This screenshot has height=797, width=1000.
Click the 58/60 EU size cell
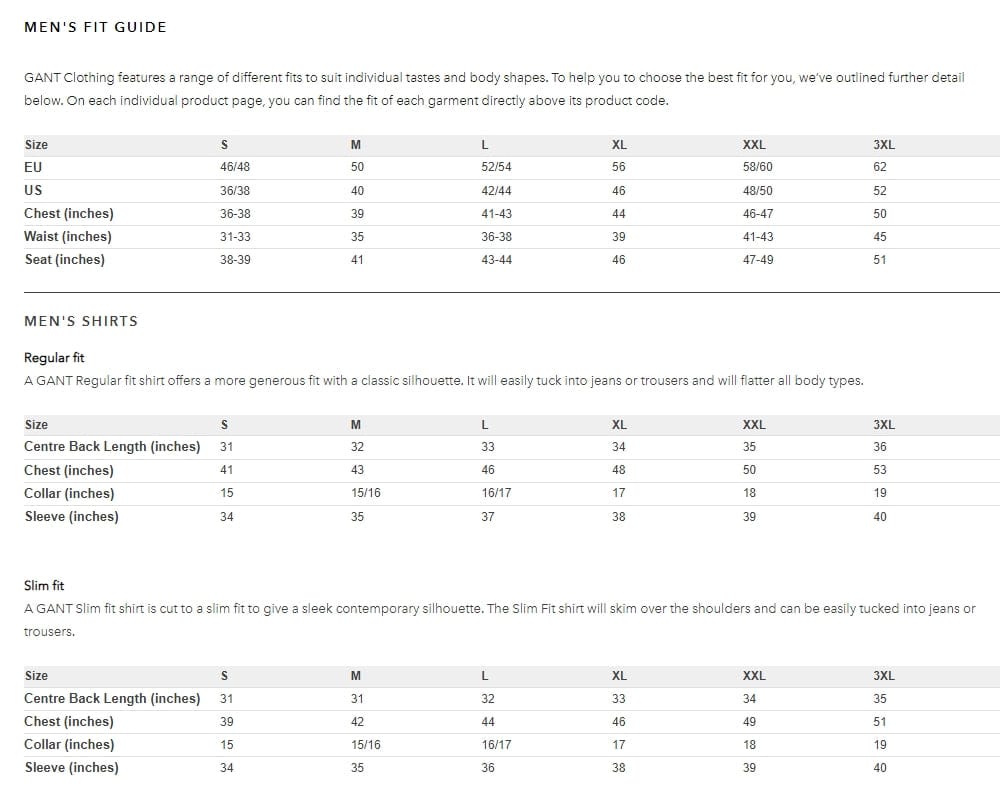(x=757, y=167)
